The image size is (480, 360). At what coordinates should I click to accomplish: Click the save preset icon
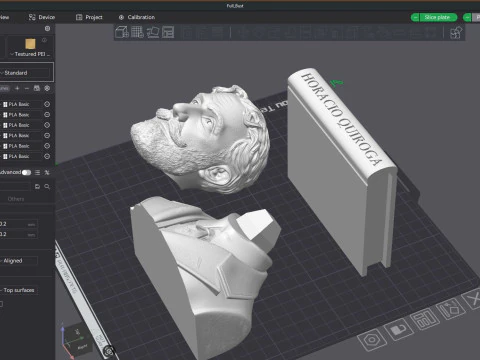click(37, 187)
